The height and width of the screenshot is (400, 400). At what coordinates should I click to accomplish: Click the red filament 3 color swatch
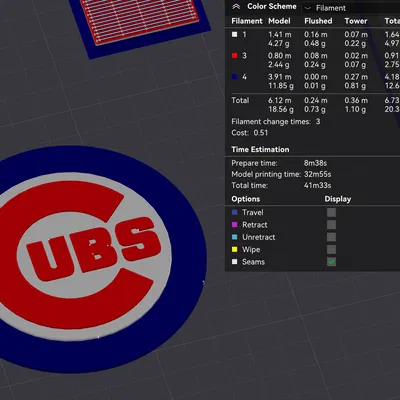pos(235,56)
